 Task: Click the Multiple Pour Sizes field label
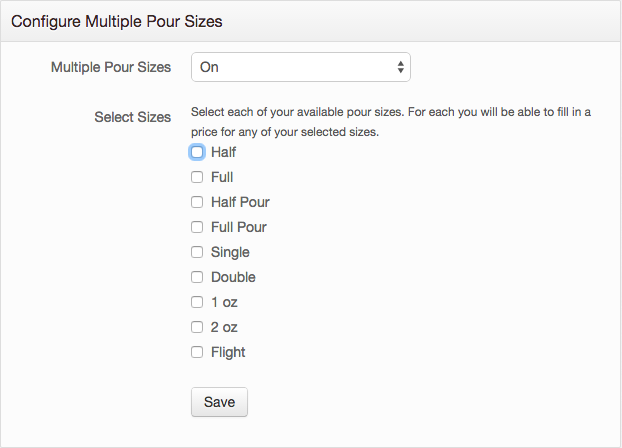coord(111,67)
